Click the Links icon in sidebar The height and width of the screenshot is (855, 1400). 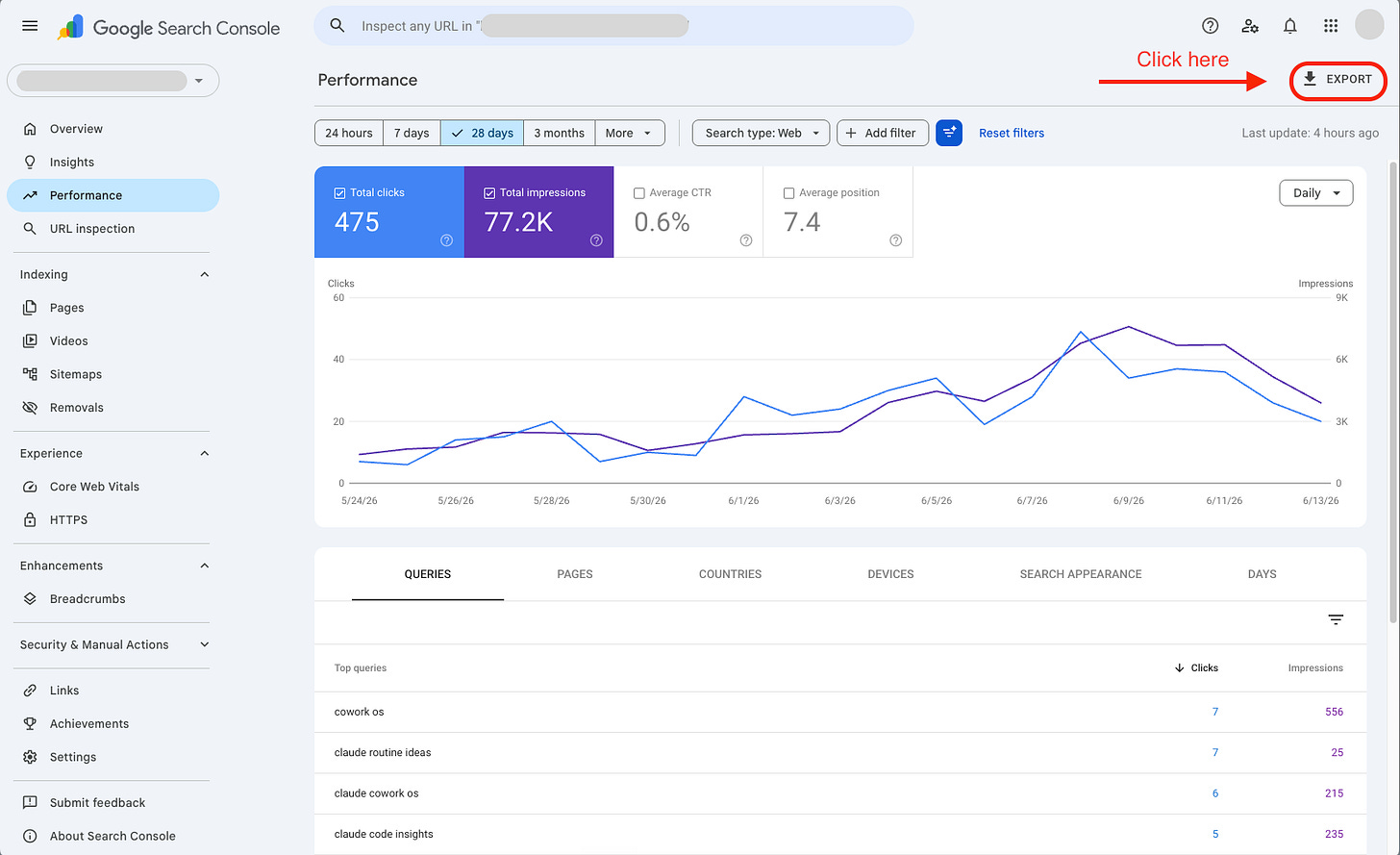[30, 691]
